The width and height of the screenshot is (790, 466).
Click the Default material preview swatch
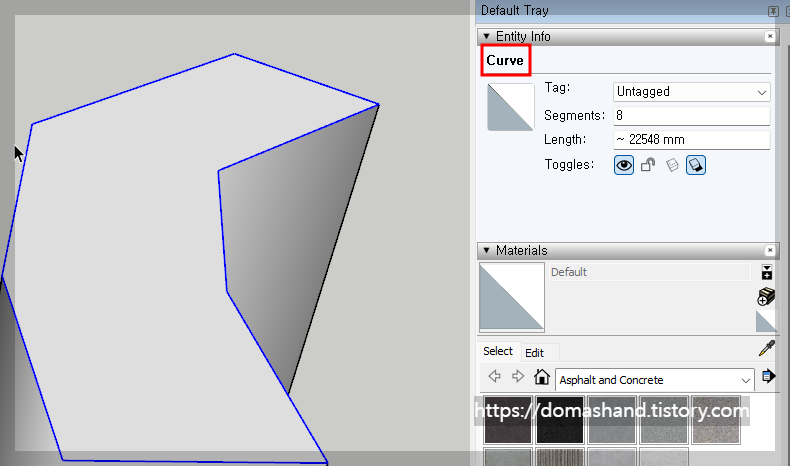coord(511,296)
